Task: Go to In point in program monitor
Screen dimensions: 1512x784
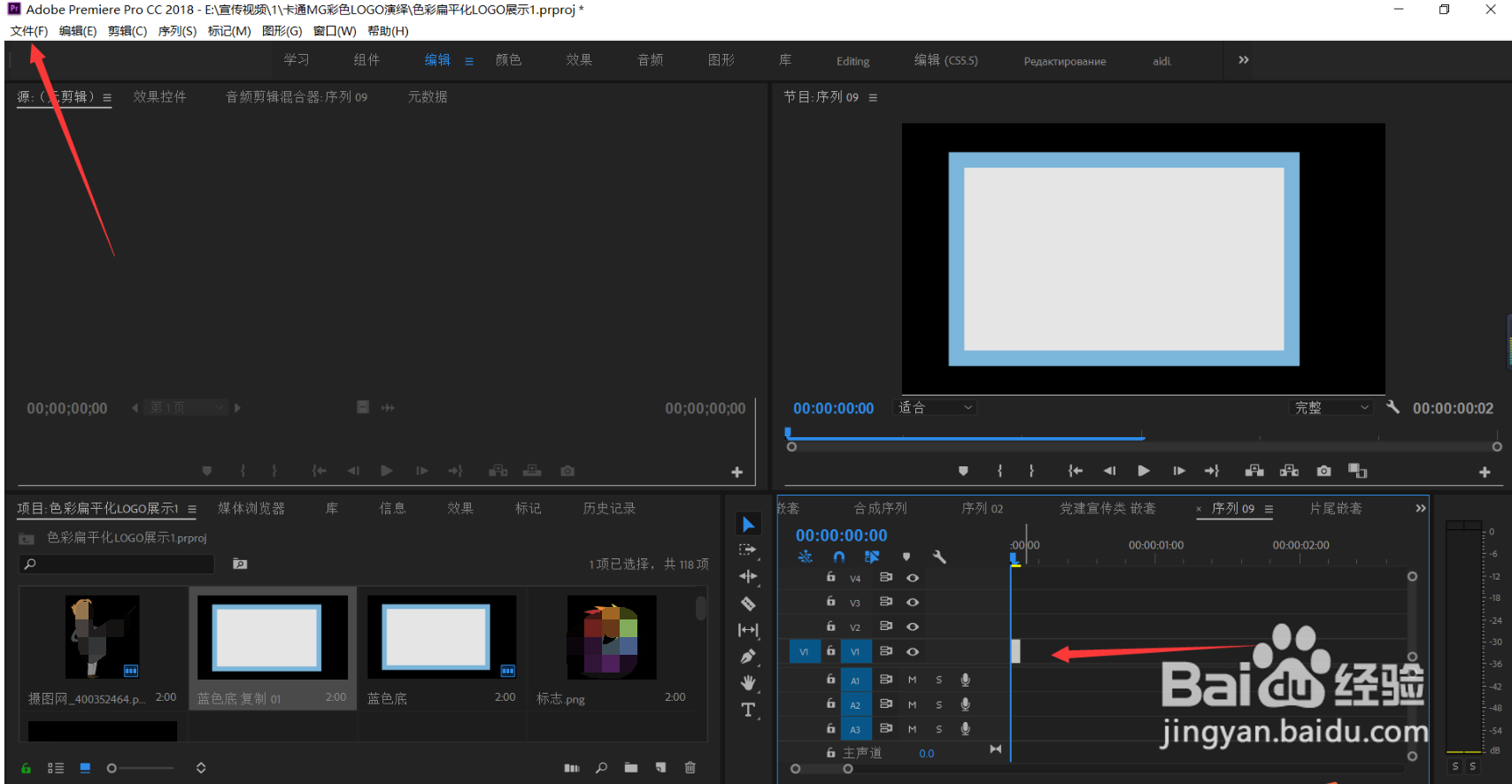Action: point(1075,471)
